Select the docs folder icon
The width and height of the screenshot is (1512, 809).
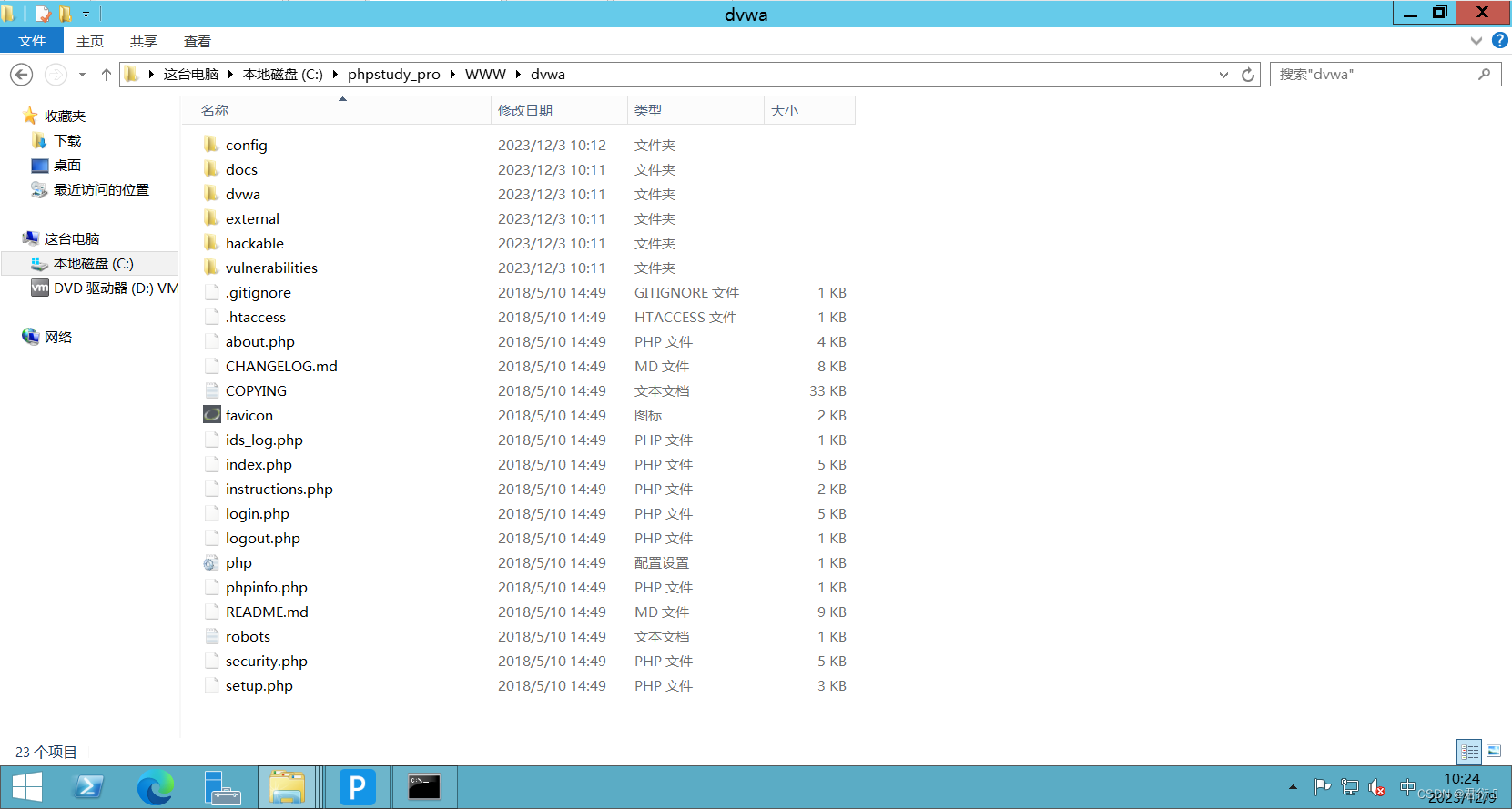211,169
